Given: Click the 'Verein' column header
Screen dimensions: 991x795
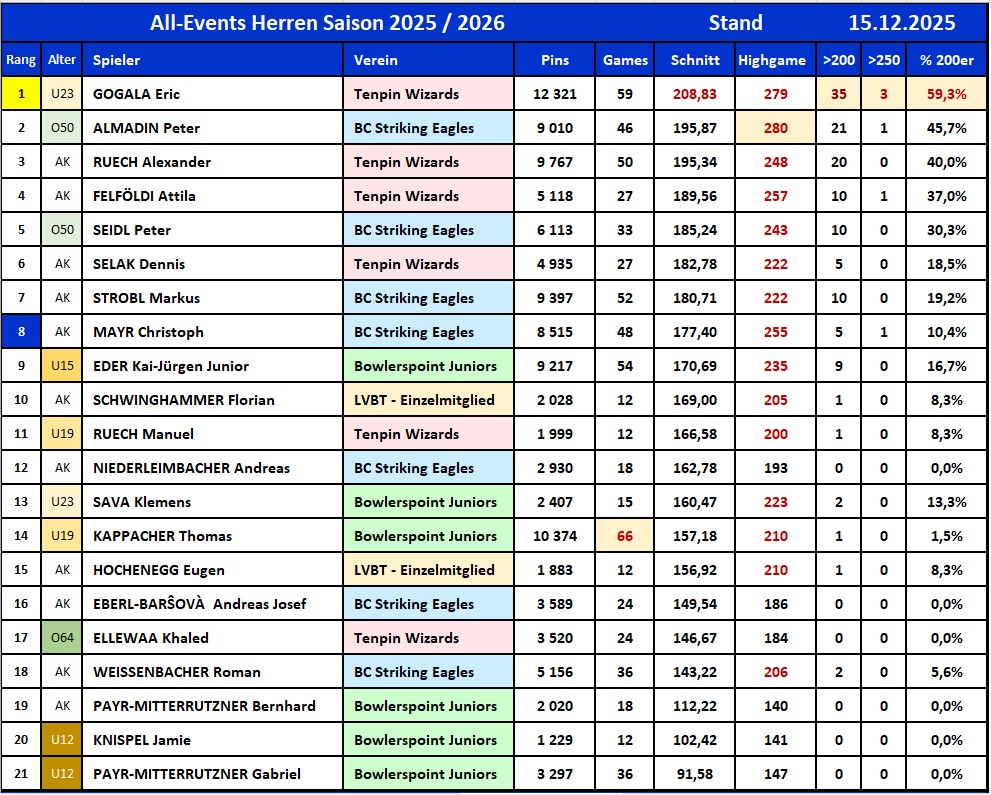Looking at the screenshot, I should [376, 60].
